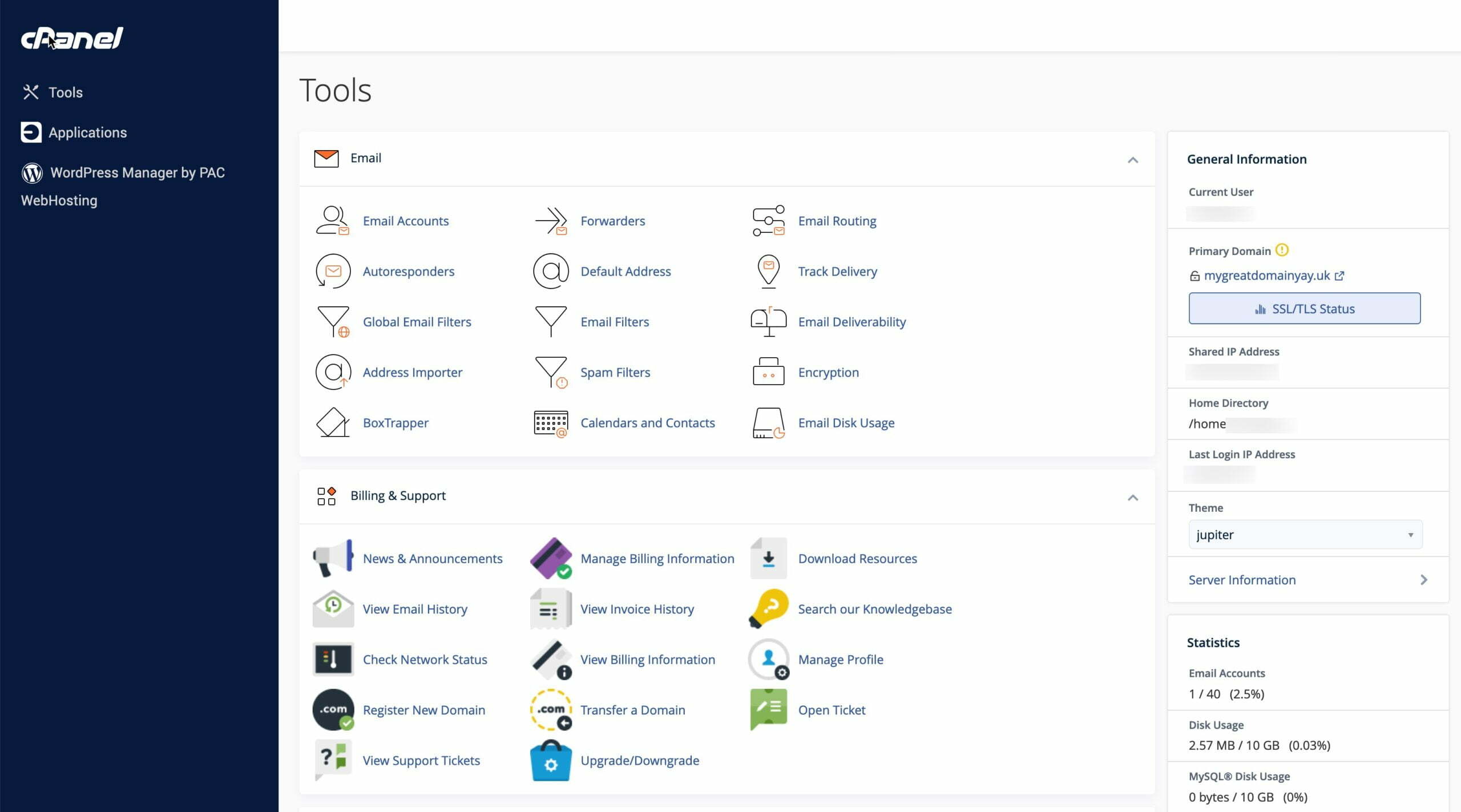Open Spam Filters settings
The width and height of the screenshot is (1461, 812).
click(615, 372)
